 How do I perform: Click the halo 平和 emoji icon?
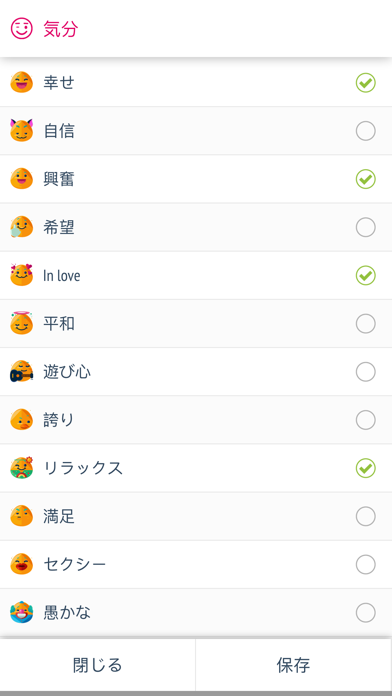pos(21,324)
